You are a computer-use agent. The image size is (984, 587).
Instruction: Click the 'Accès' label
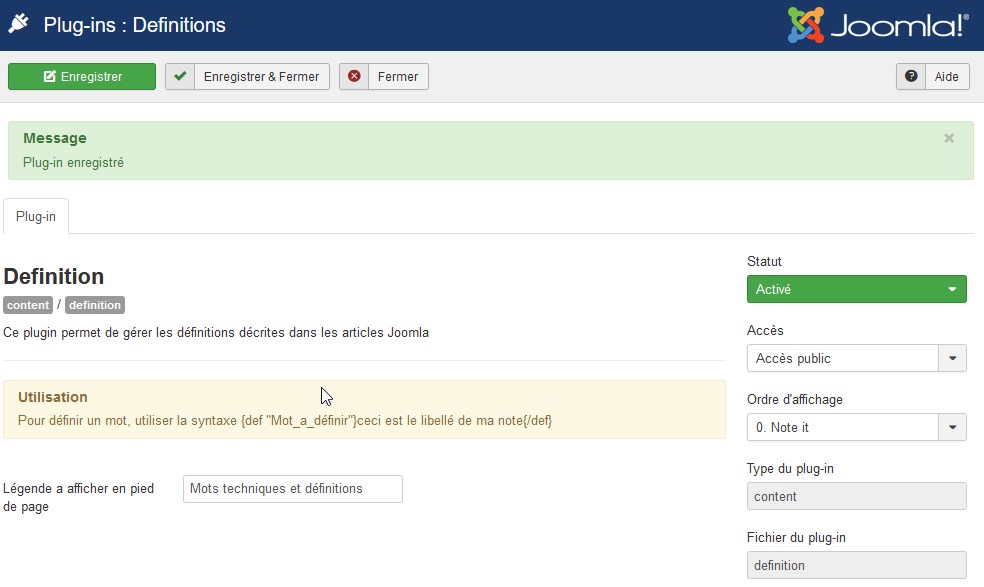click(x=765, y=331)
